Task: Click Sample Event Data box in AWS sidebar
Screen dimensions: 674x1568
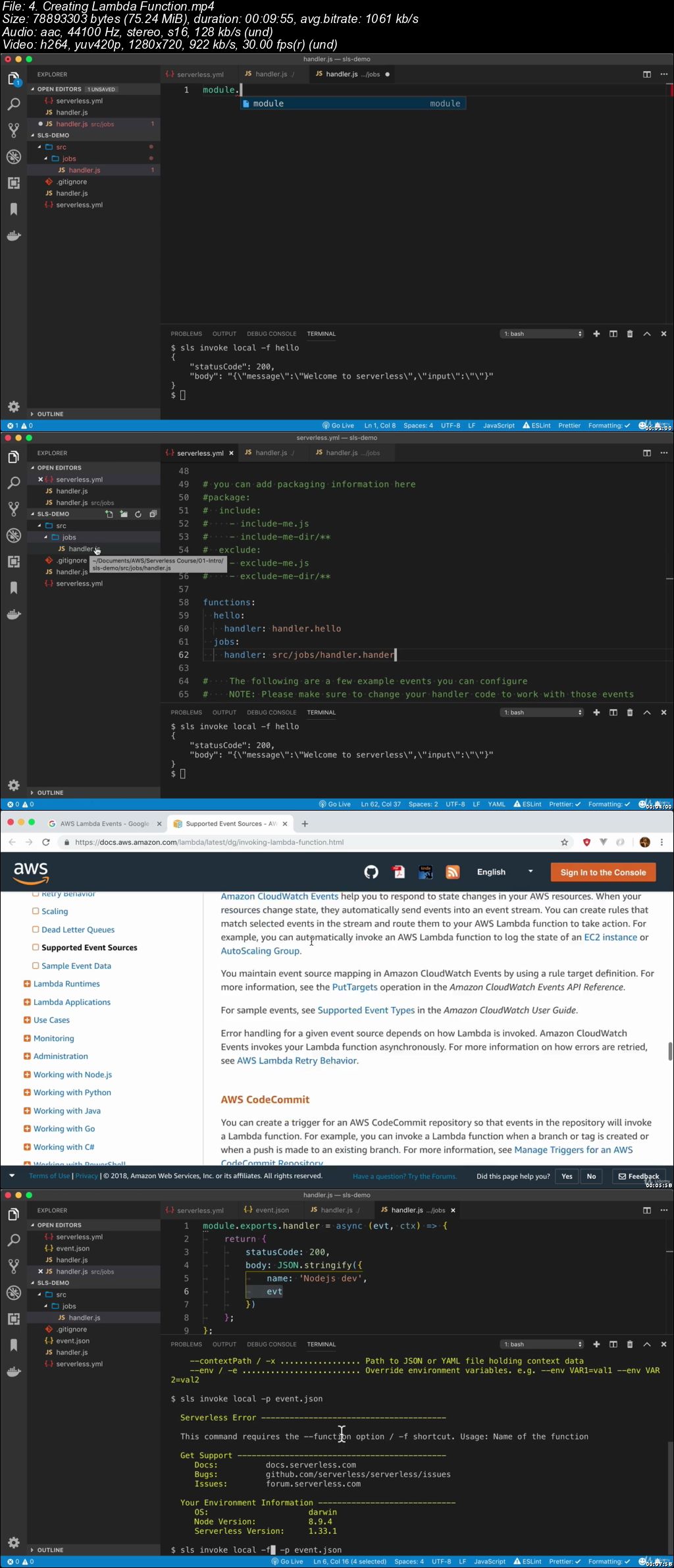Action: [36, 965]
